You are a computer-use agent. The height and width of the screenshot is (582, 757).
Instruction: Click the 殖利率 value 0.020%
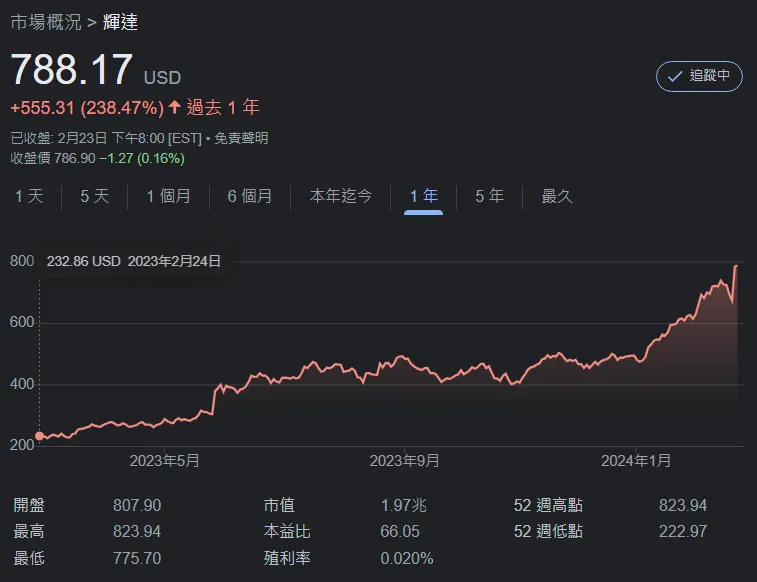point(407,558)
